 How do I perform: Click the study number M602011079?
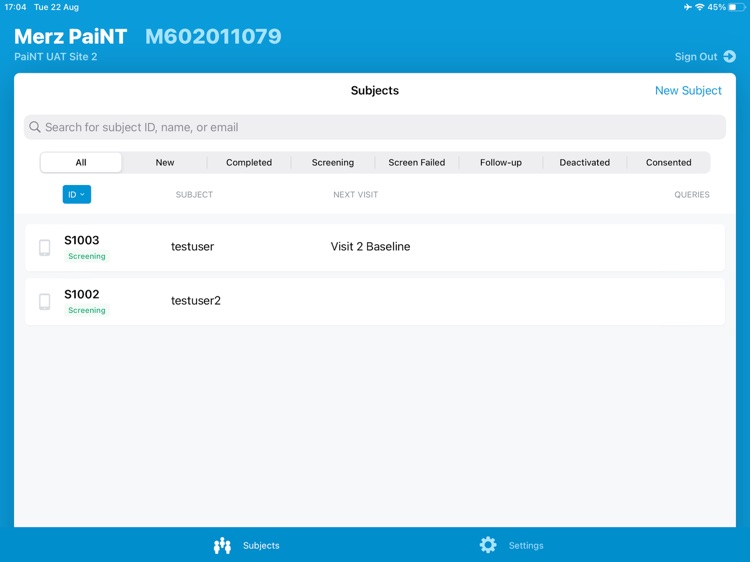click(x=213, y=36)
